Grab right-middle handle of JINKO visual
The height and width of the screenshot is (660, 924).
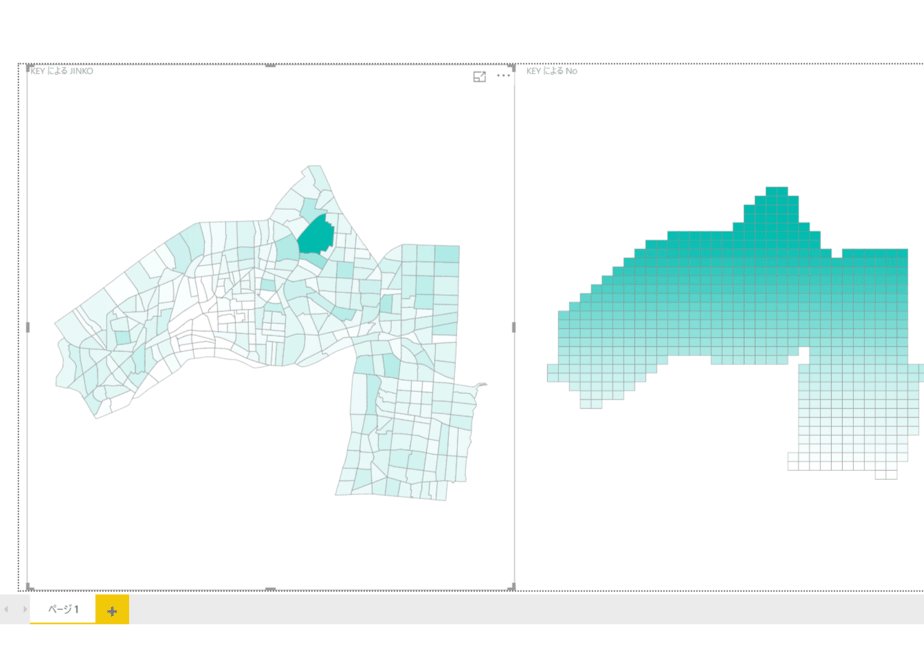pos(514,327)
